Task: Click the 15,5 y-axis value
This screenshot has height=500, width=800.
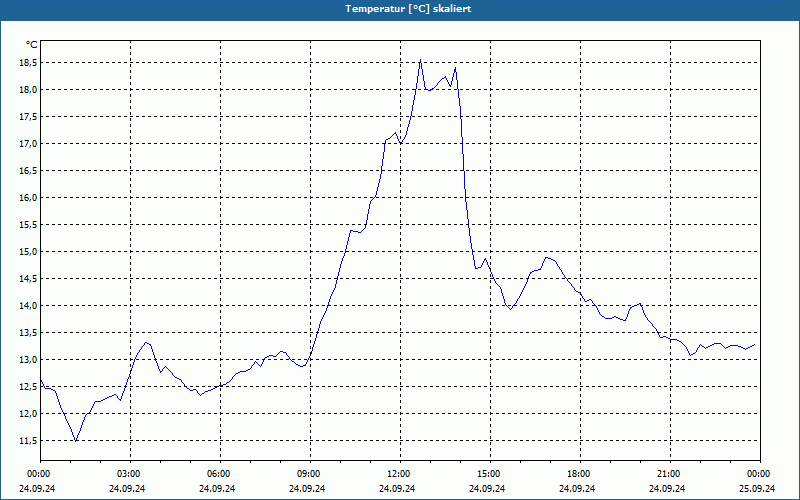Action: point(28,225)
